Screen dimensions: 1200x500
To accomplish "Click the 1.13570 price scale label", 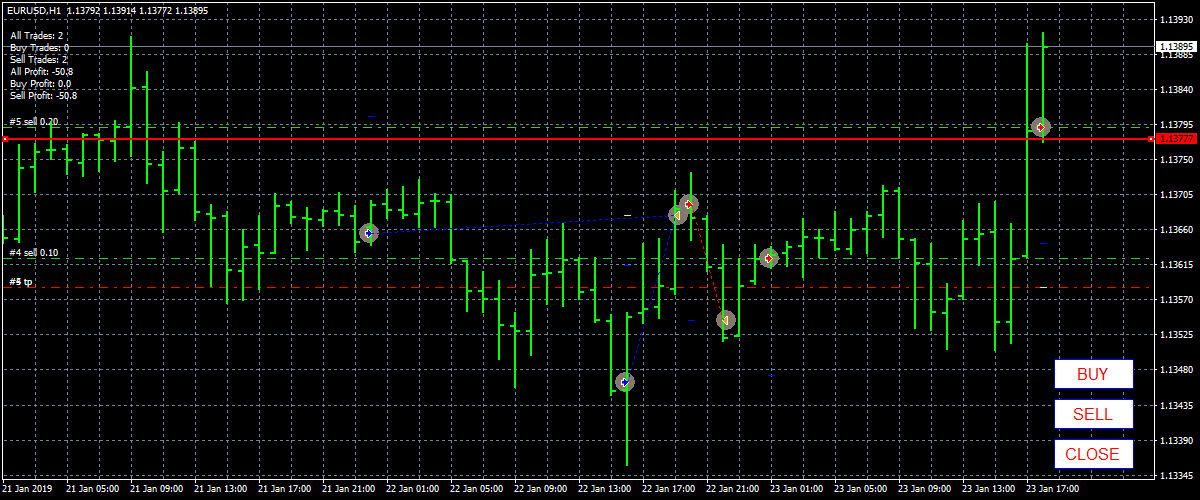I will point(1175,299).
